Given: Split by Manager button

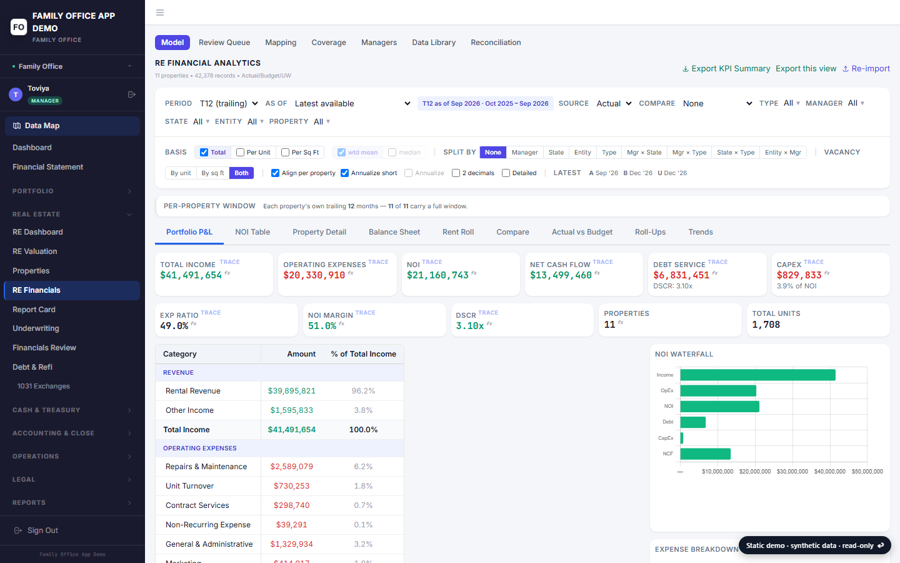Looking at the screenshot, I should 525,153.
